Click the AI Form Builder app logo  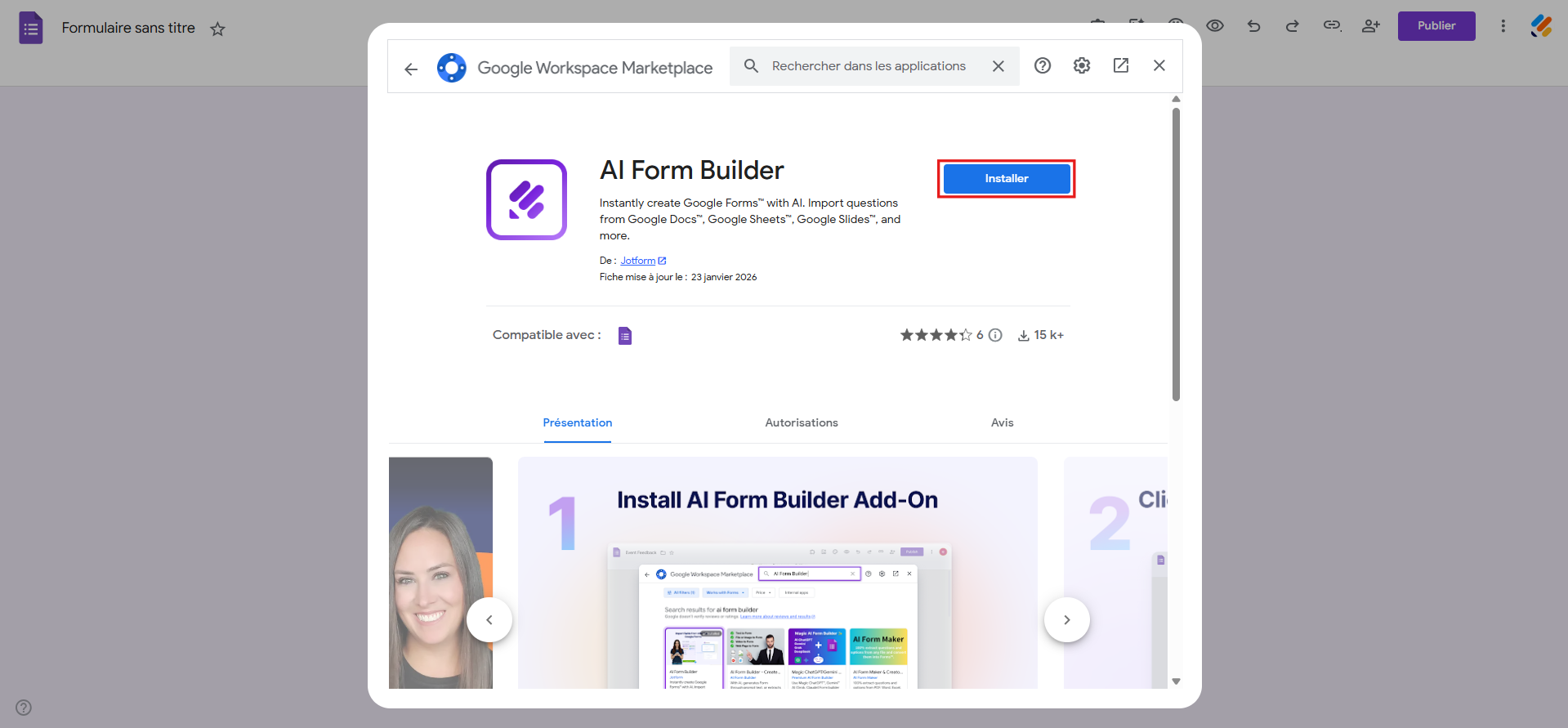coord(527,199)
